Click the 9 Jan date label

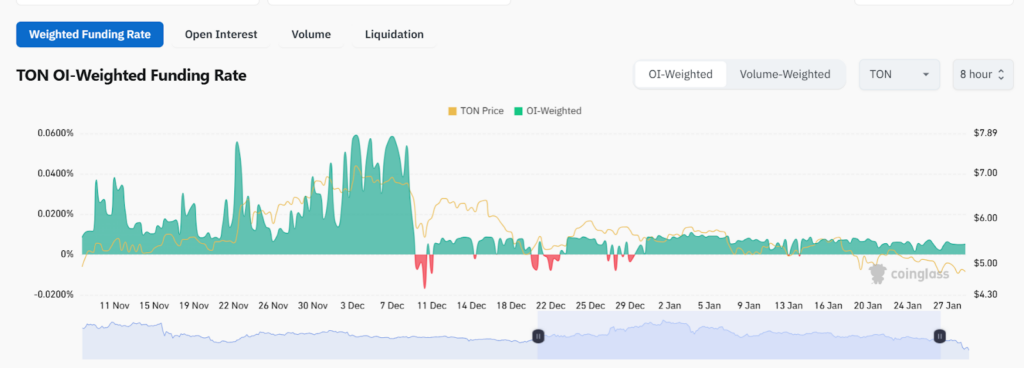tap(748, 305)
